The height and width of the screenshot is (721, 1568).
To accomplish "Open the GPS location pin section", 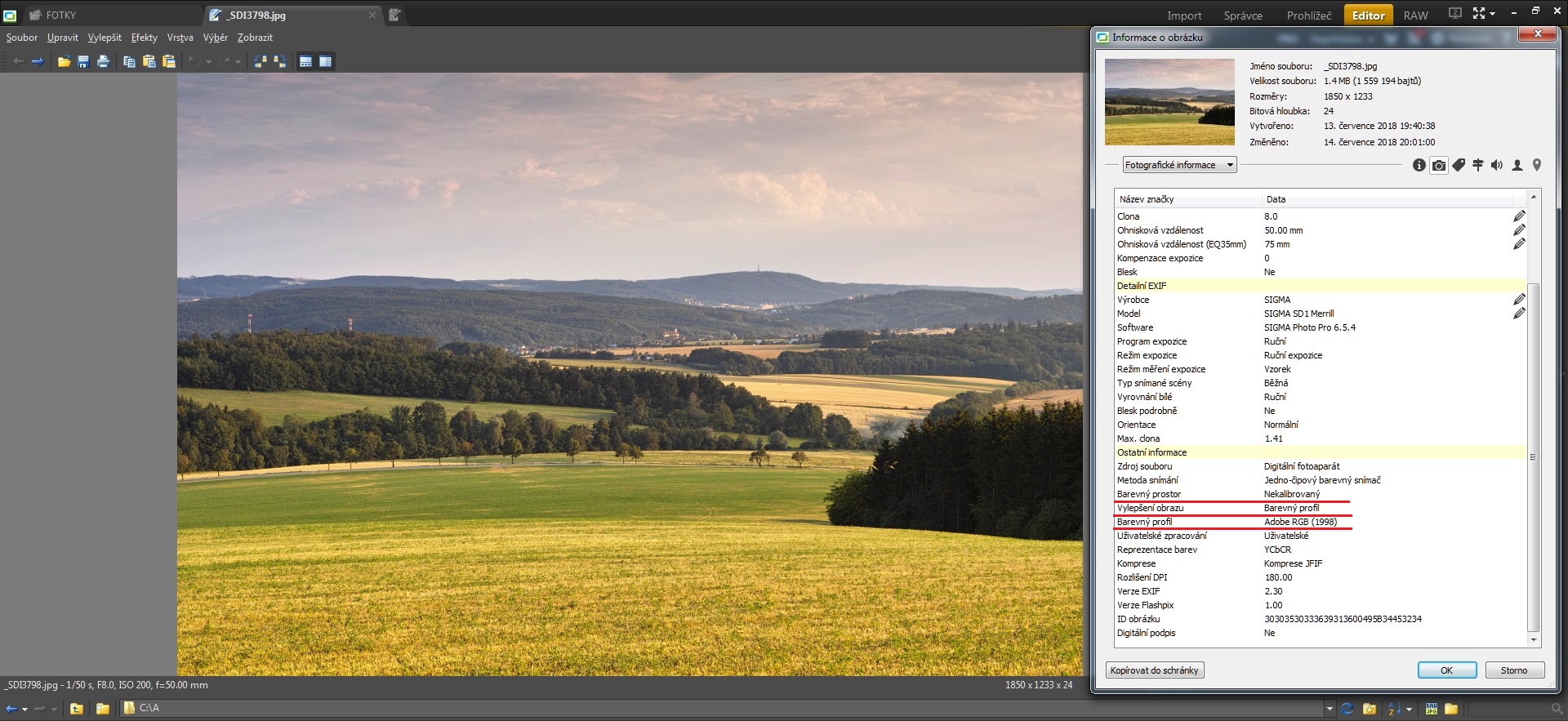I will pos(1537,165).
